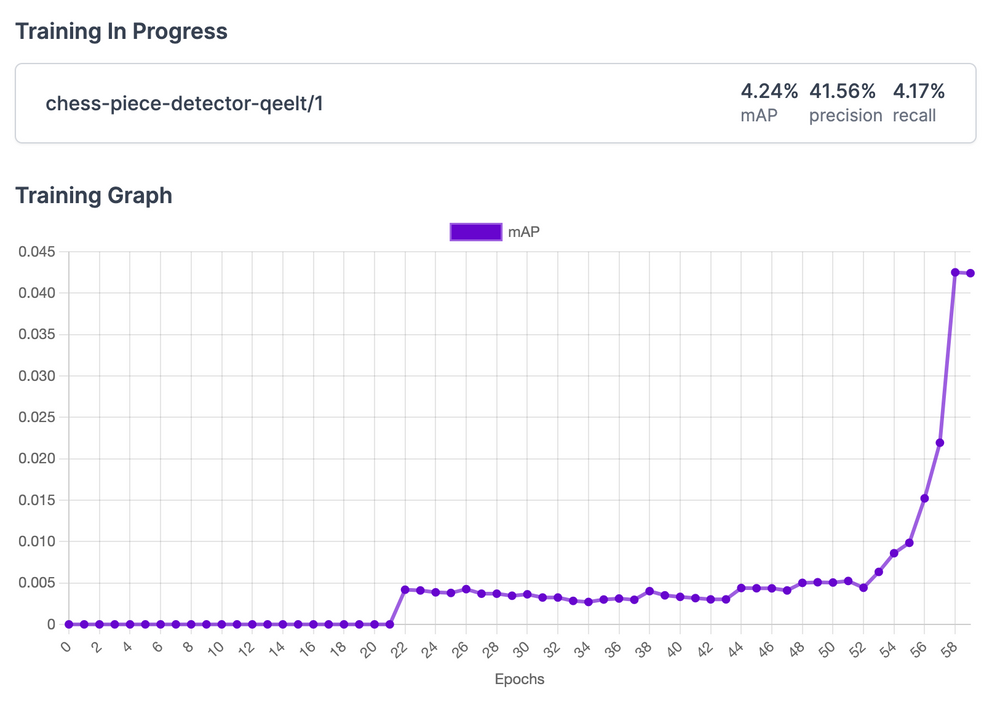This screenshot has width=1000, height=715.
Task: Click the 41.56% precision metric value
Action: coord(845,90)
